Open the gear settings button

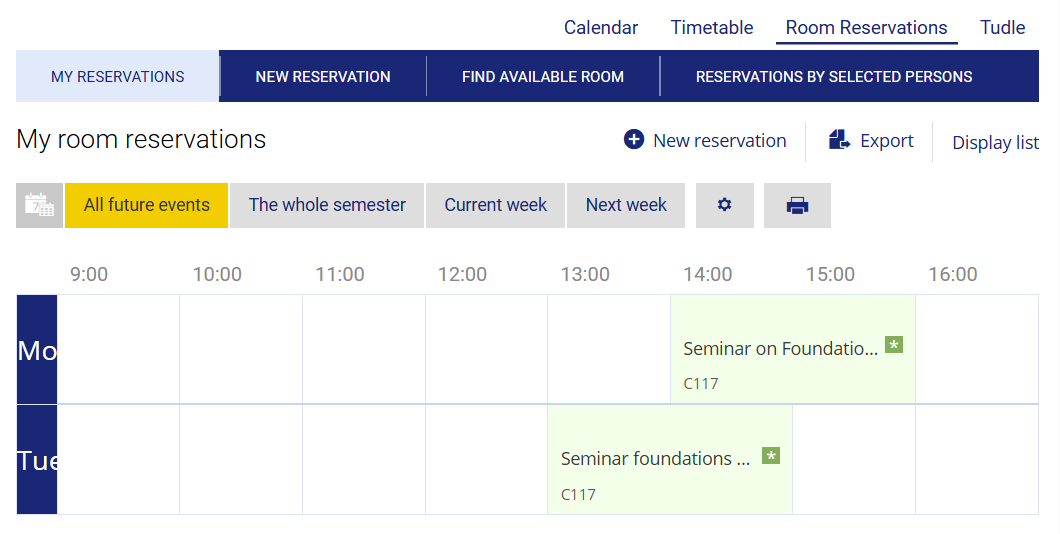(x=725, y=205)
